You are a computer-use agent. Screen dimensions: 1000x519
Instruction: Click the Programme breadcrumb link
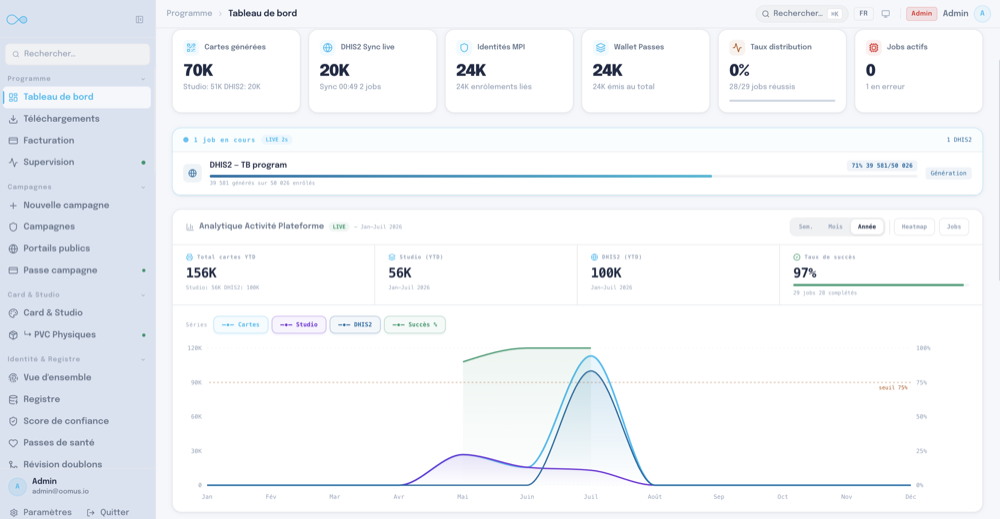tap(189, 13)
